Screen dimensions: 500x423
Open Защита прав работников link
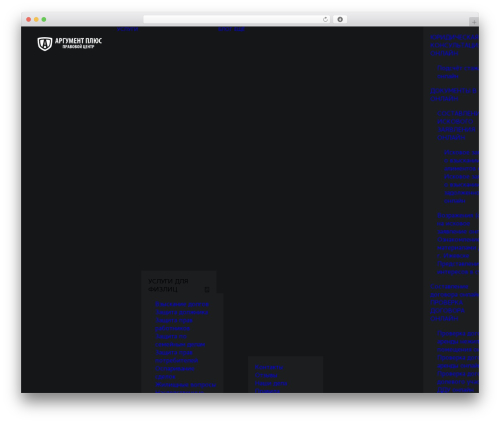pos(174,324)
